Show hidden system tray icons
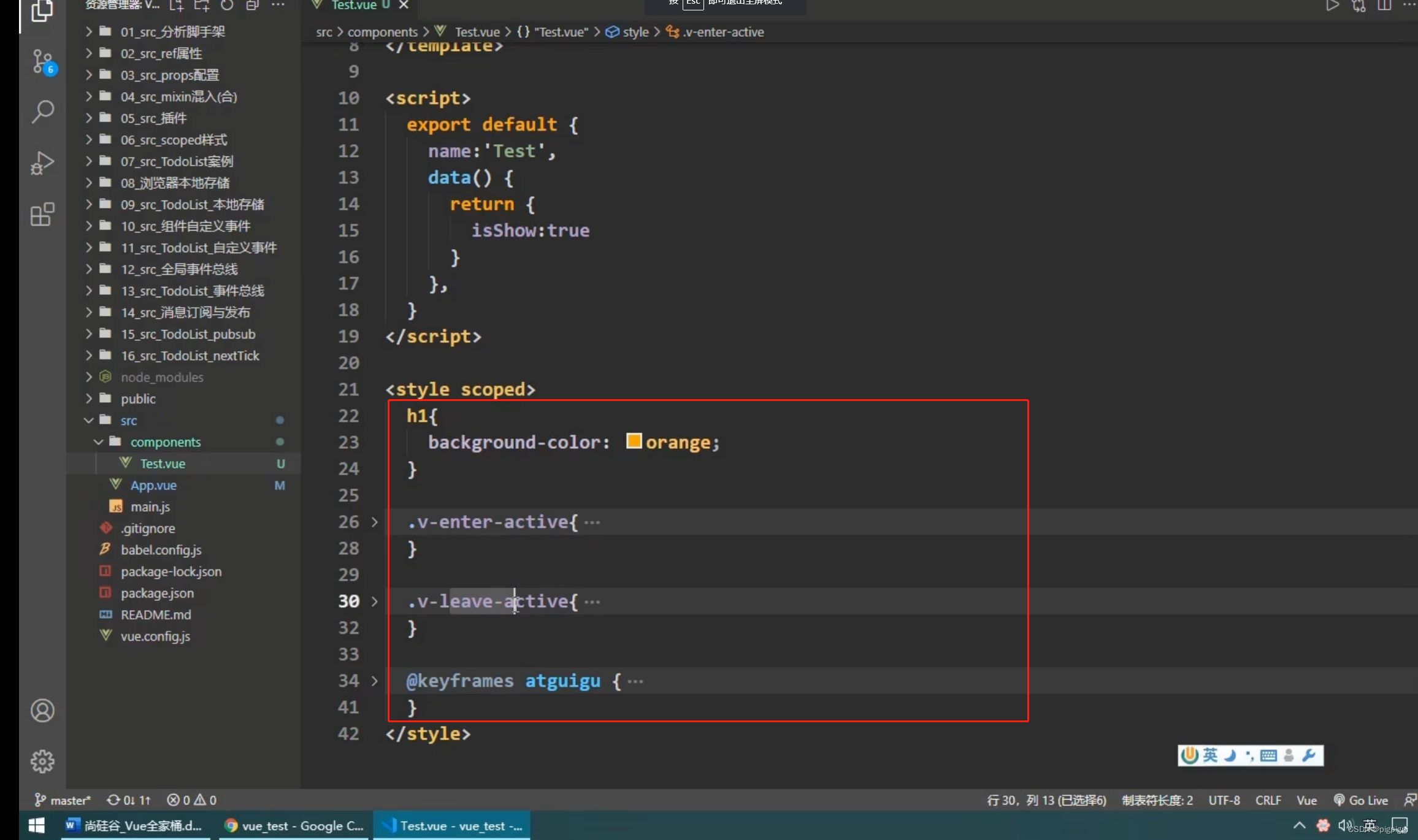The image size is (1418, 840). tap(1299, 826)
